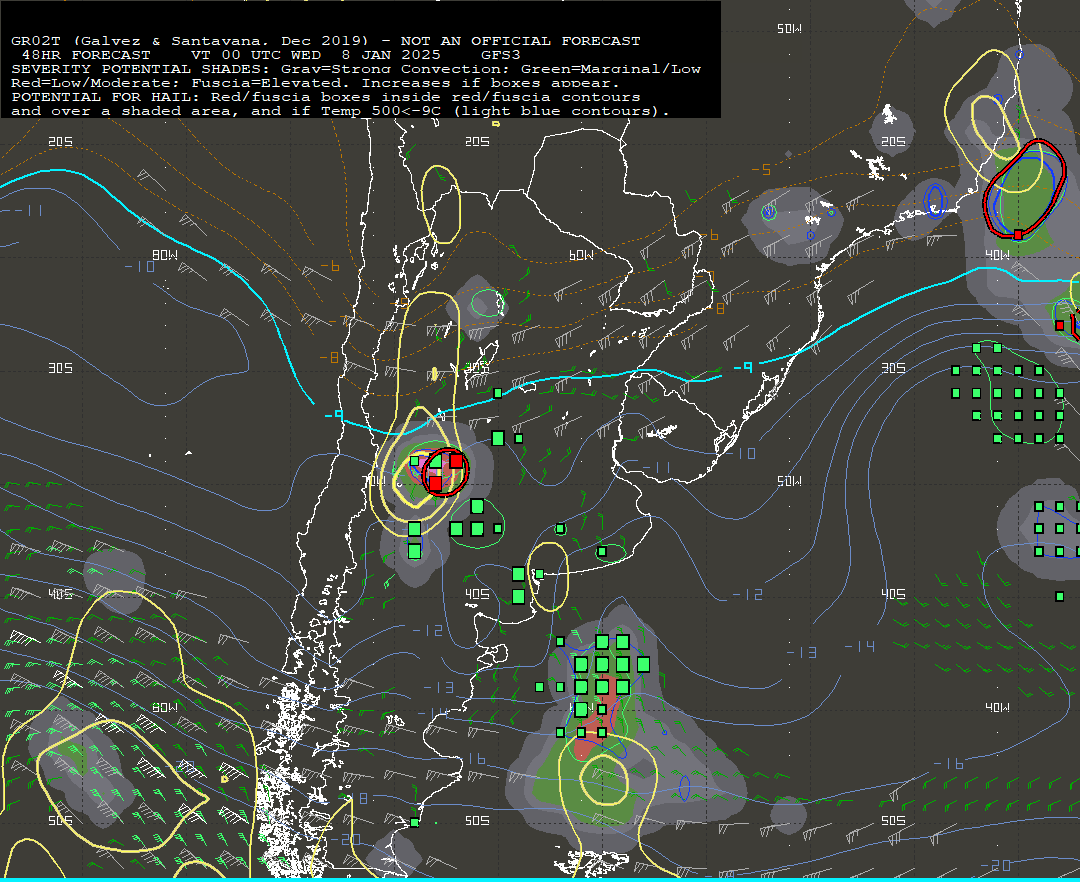Click the inner yellow circle in the southern Atlantic shaded area
Screen dimensions: 1080x882
pos(604,779)
